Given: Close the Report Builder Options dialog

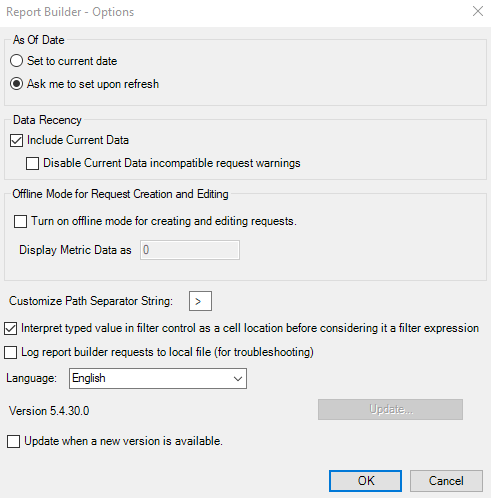Looking at the screenshot, I should click(x=478, y=11).
